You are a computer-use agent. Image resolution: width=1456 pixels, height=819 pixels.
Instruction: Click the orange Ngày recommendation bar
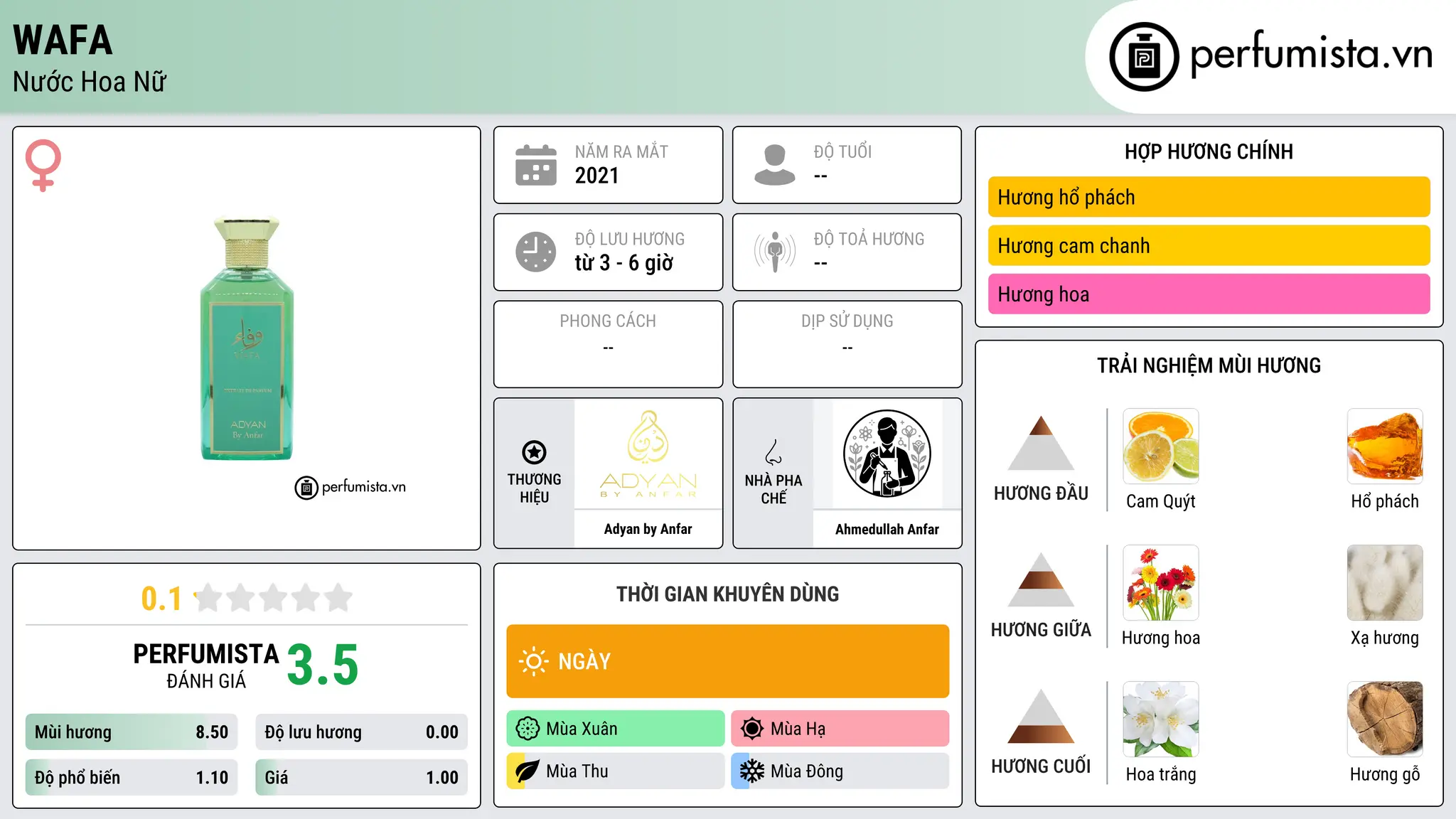coord(727,661)
